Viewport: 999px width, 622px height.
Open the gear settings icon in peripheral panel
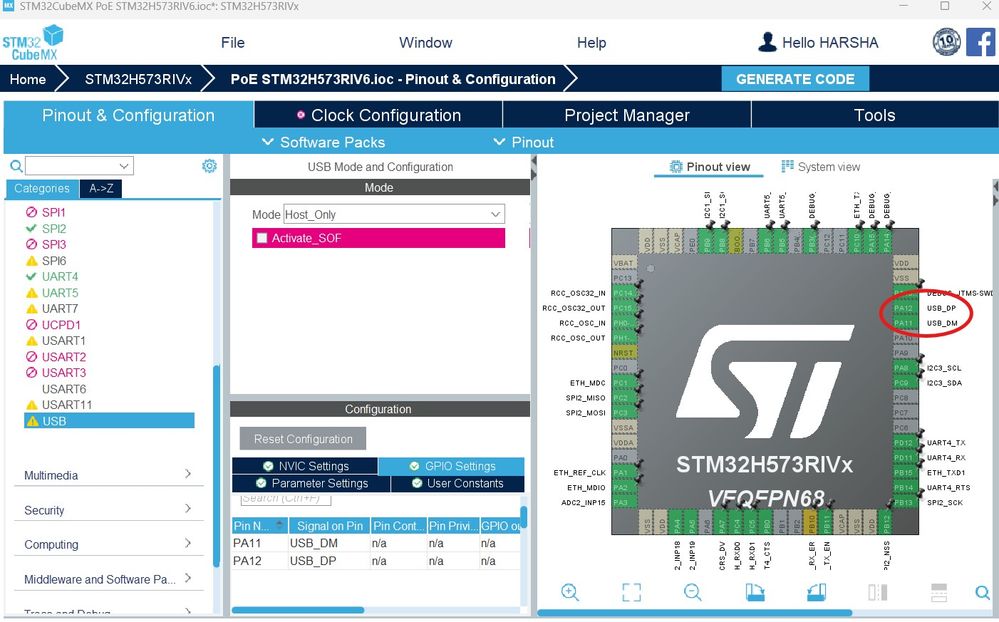(209, 166)
